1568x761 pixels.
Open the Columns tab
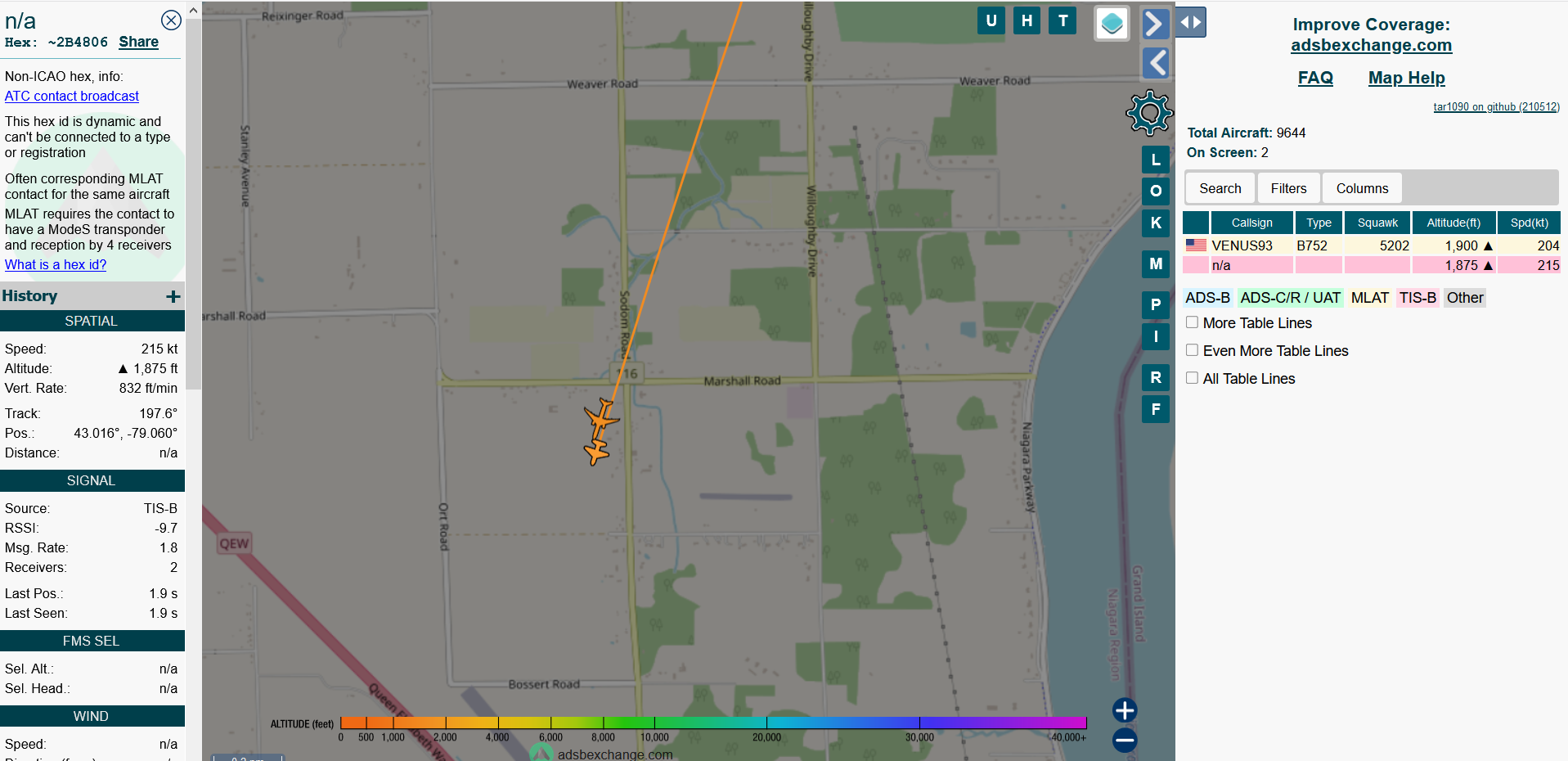pyautogui.click(x=1362, y=188)
